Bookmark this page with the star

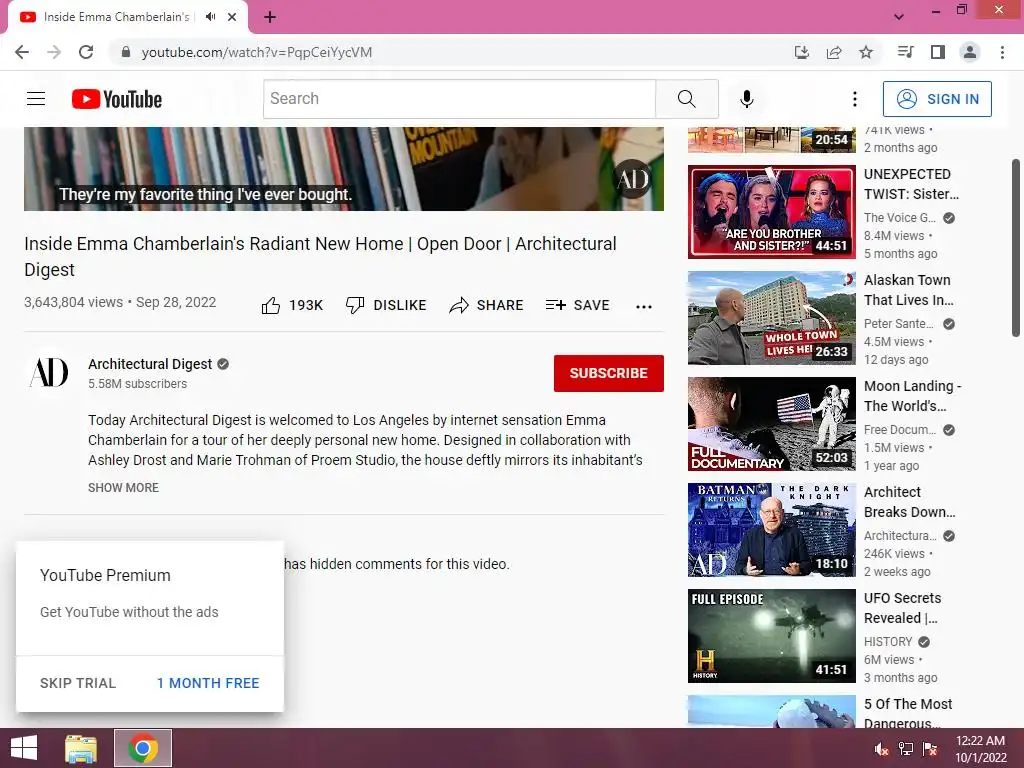click(866, 52)
